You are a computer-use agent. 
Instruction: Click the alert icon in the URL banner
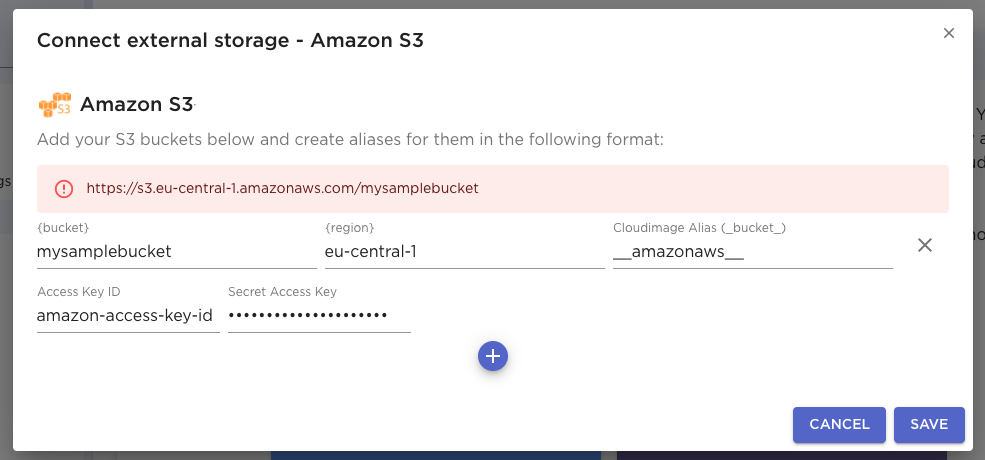pyautogui.click(x=64, y=188)
